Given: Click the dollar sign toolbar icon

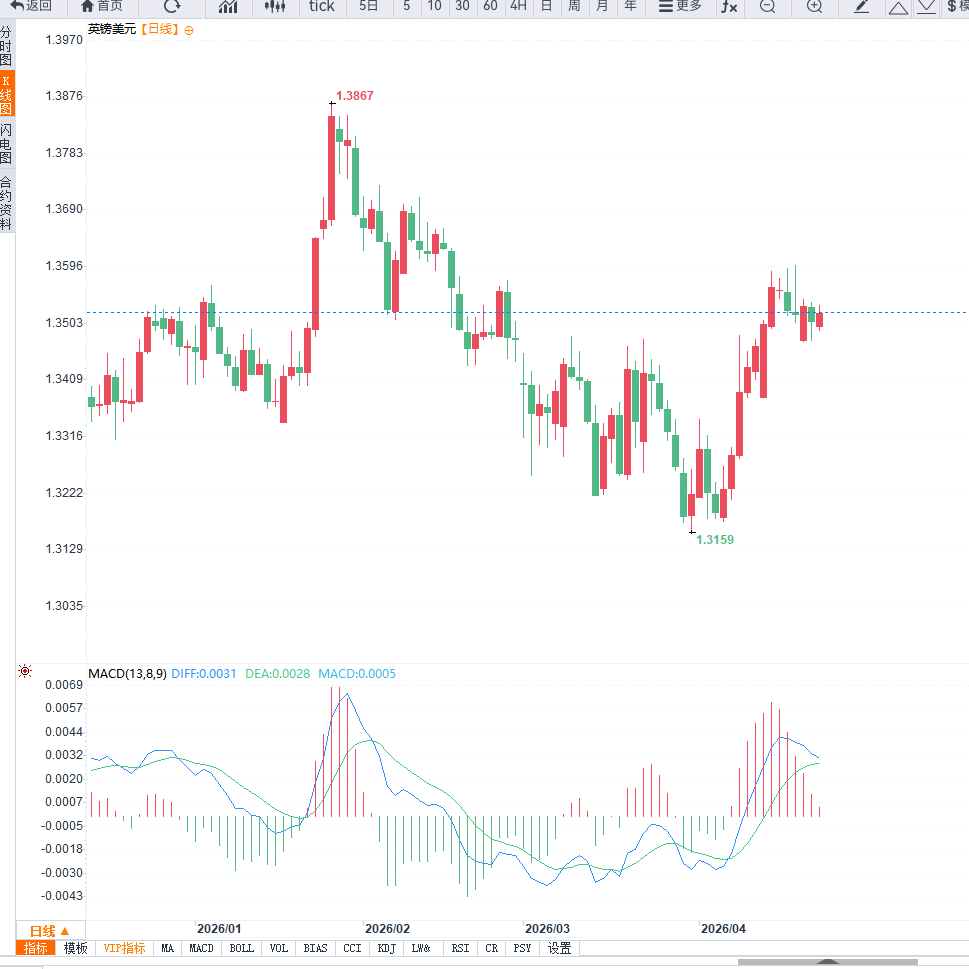Looking at the screenshot, I should 952,6.
